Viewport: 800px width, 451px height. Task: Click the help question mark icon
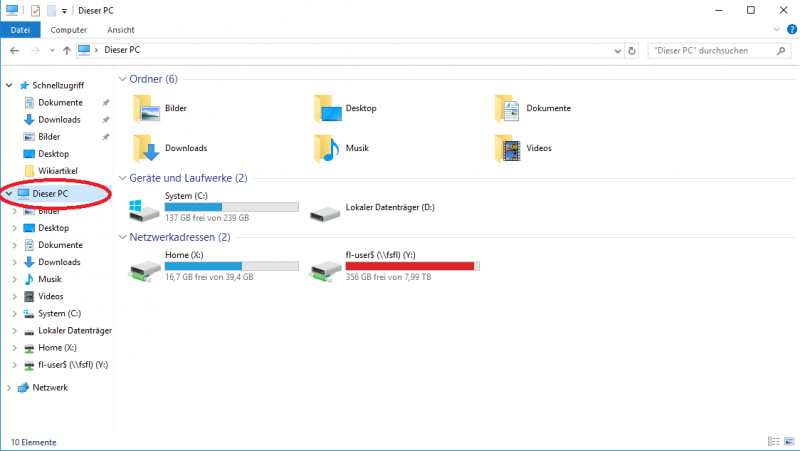(789, 30)
